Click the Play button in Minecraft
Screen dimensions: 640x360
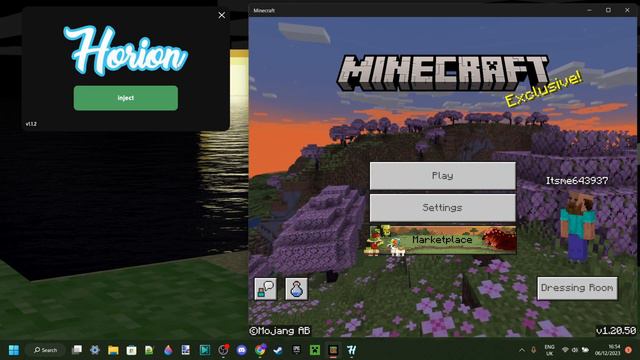[x=442, y=176]
